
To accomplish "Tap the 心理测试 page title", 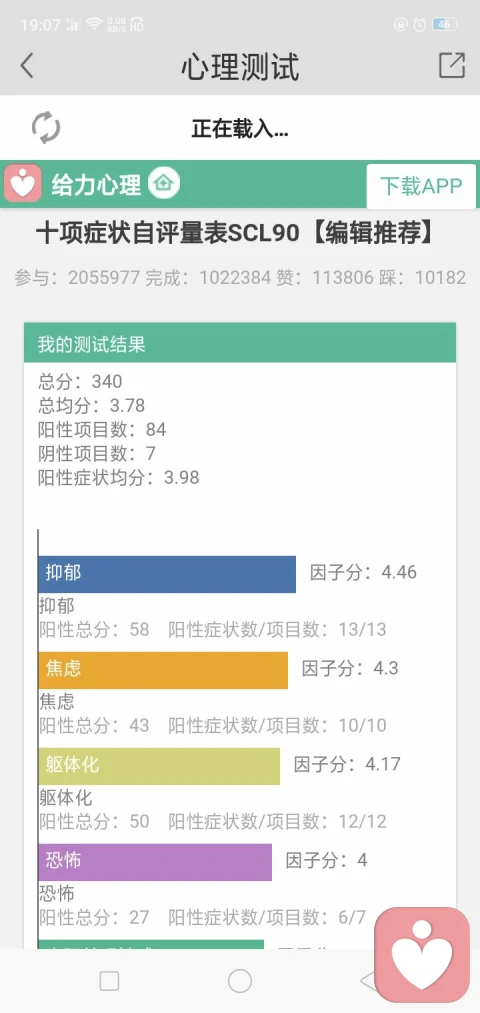I will tap(240, 67).
